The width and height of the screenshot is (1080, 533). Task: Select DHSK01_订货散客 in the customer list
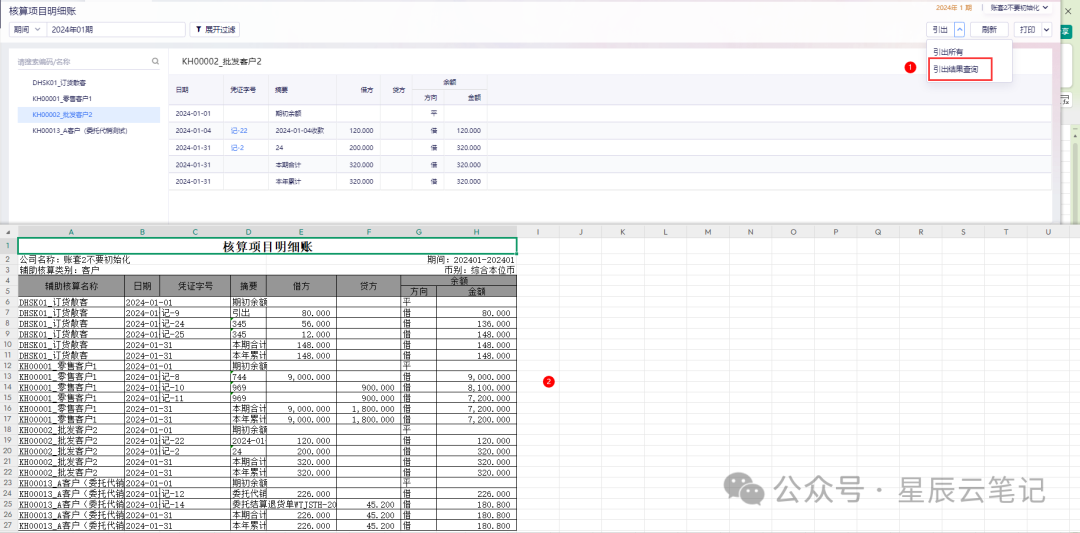pyautogui.click(x=89, y=82)
